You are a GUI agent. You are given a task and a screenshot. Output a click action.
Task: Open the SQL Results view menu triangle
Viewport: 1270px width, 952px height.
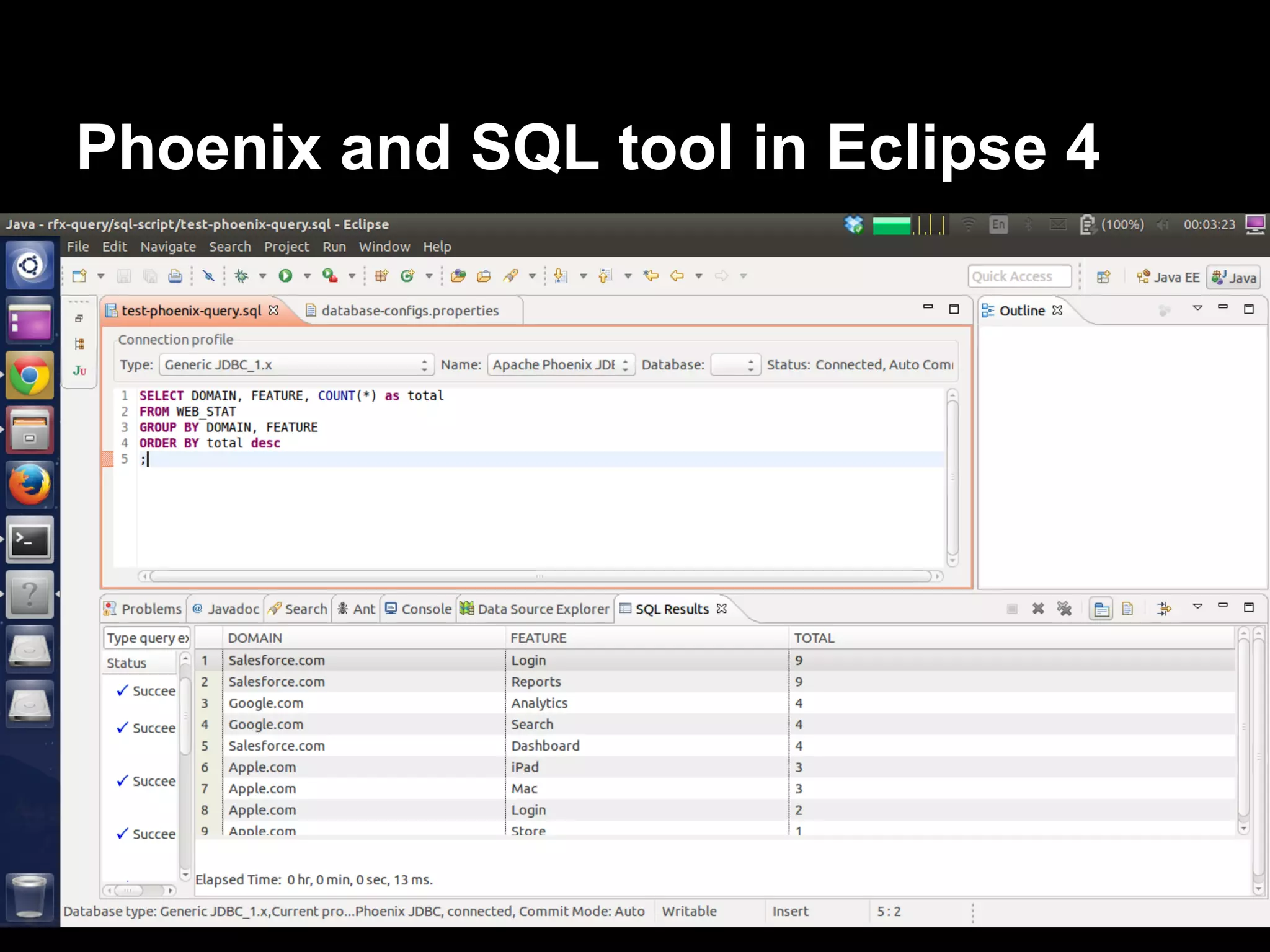point(1197,606)
